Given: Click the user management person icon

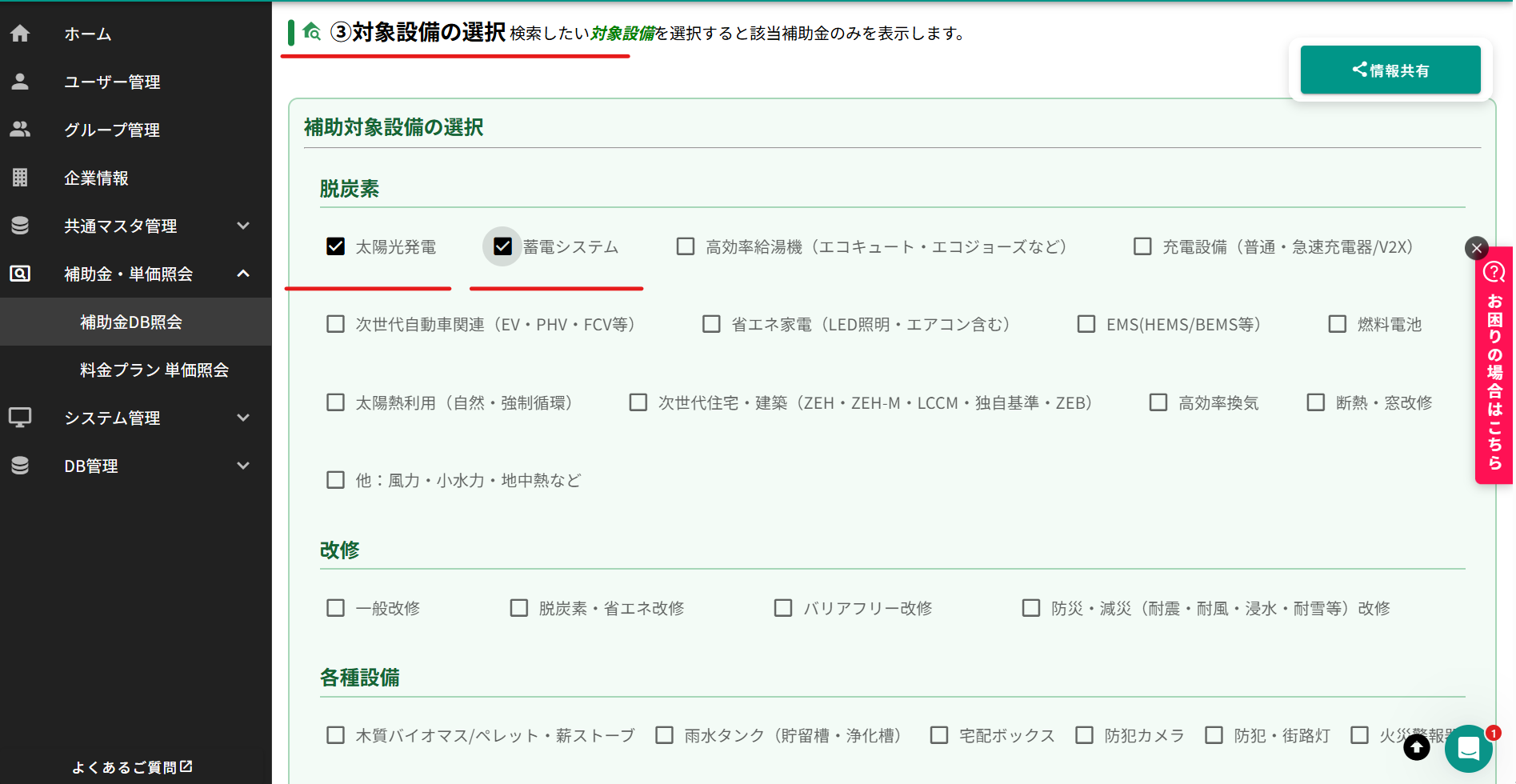Looking at the screenshot, I should [x=20, y=82].
